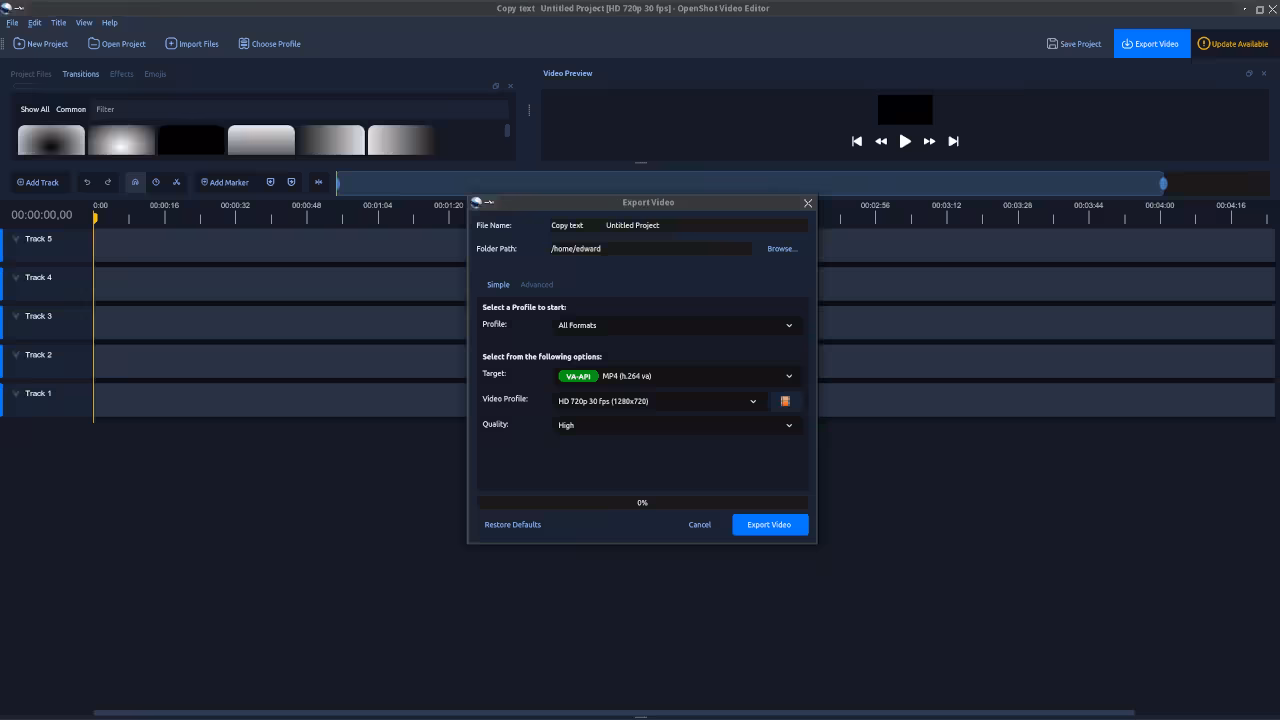Switch to the Emojis tab

155,74
